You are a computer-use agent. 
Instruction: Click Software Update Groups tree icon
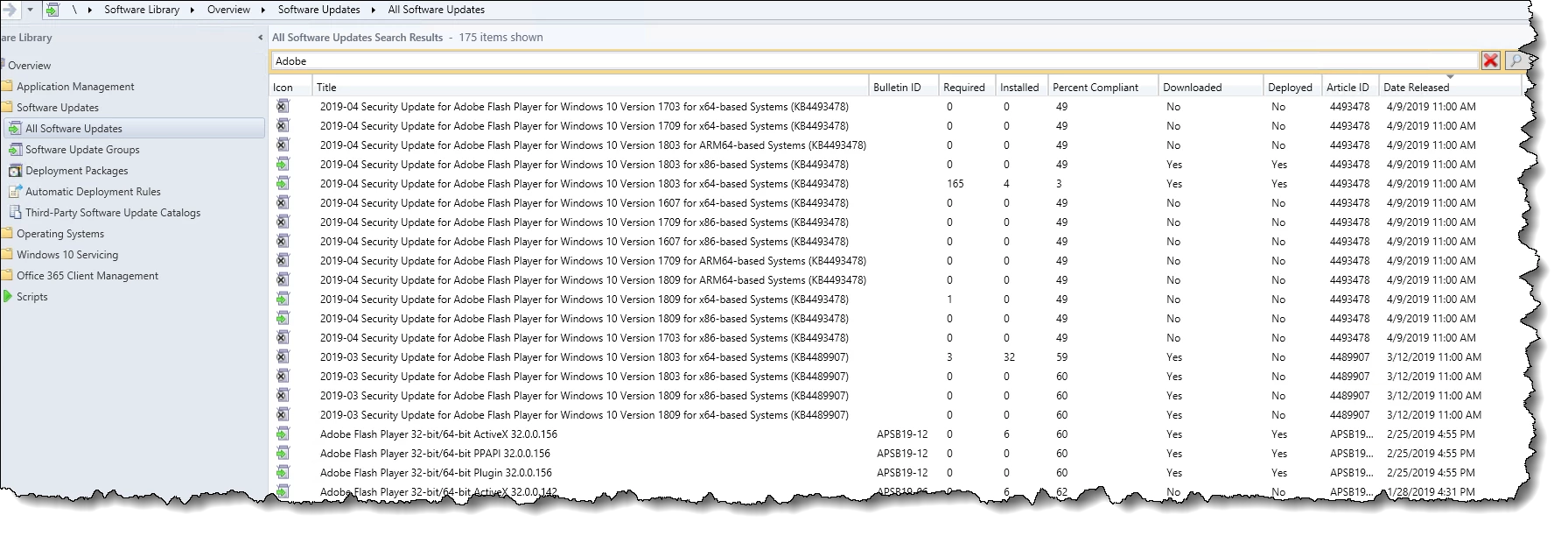15,150
